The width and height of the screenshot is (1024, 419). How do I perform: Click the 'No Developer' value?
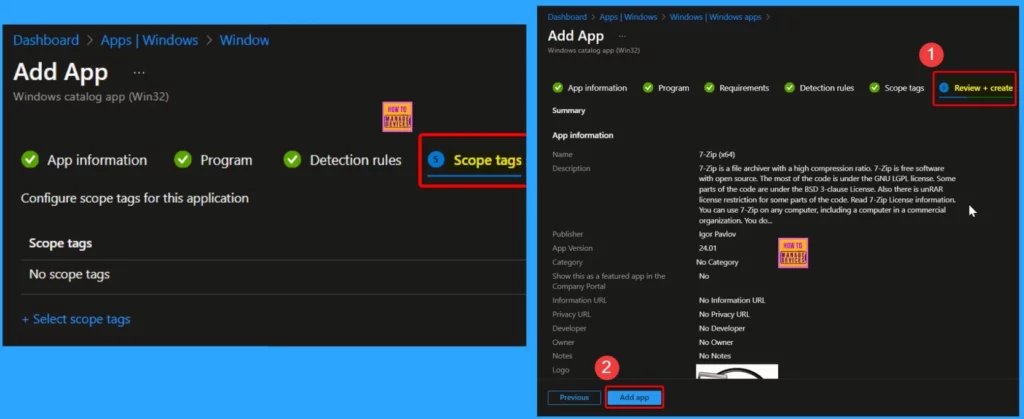tap(722, 328)
